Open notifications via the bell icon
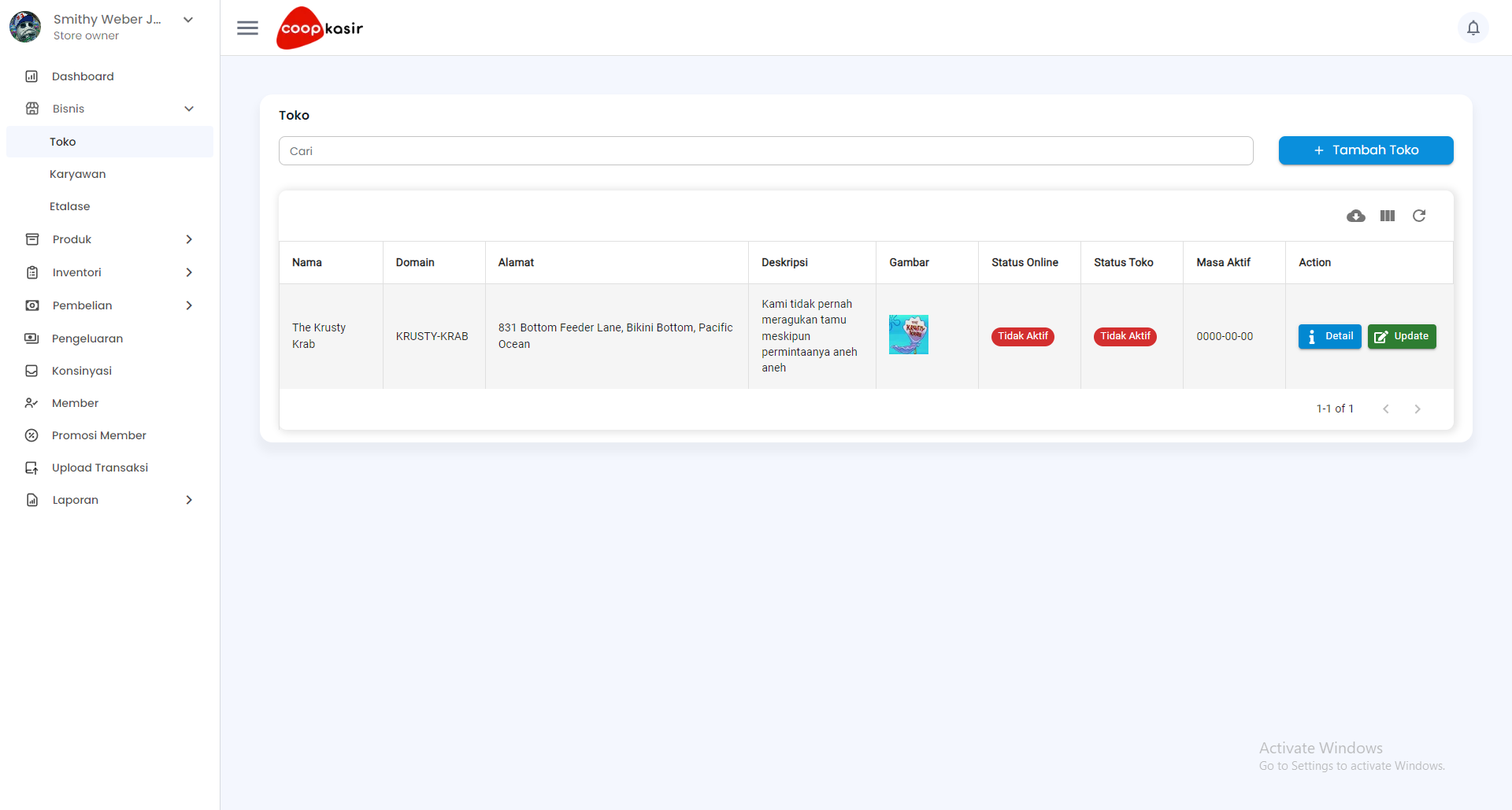The width and height of the screenshot is (1512, 810). [x=1473, y=28]
